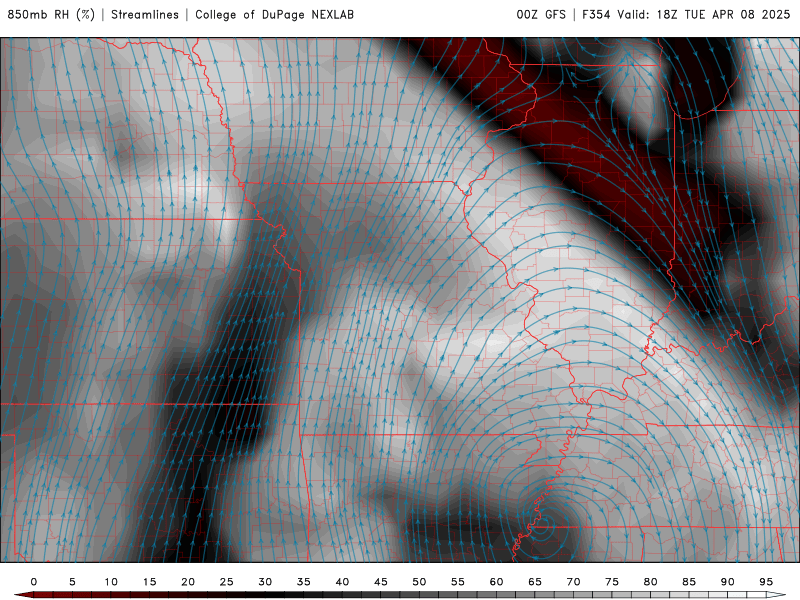Click the colorbar label '70'

pos(573,582)
